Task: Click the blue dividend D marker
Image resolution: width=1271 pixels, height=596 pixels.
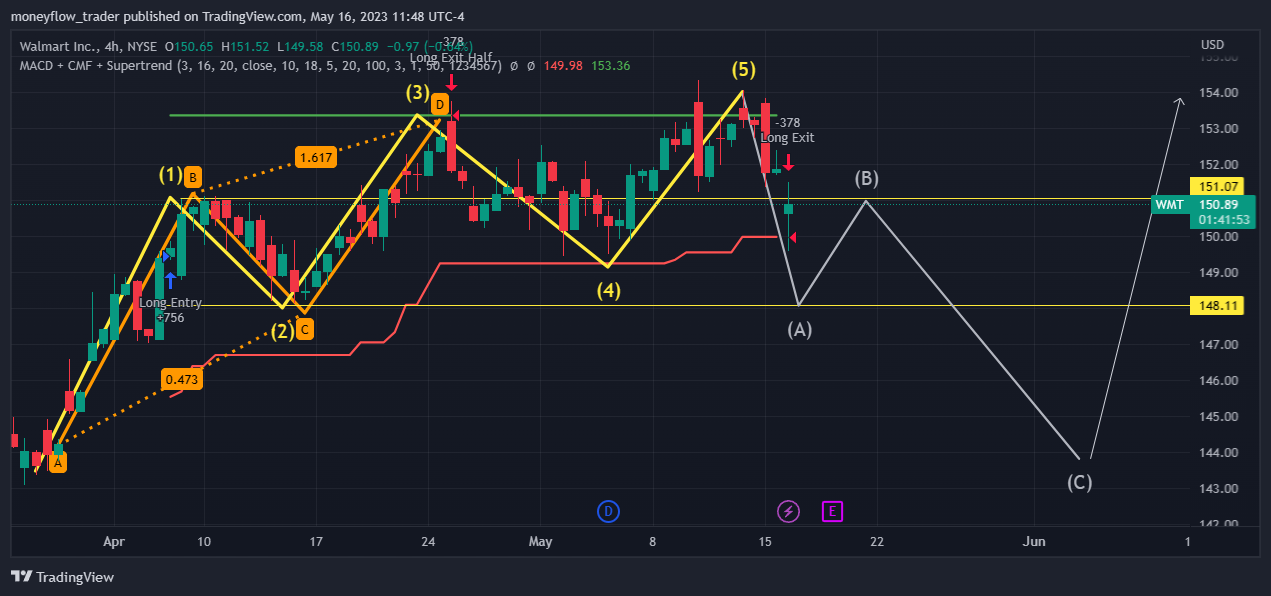Action: click(608, 512)
